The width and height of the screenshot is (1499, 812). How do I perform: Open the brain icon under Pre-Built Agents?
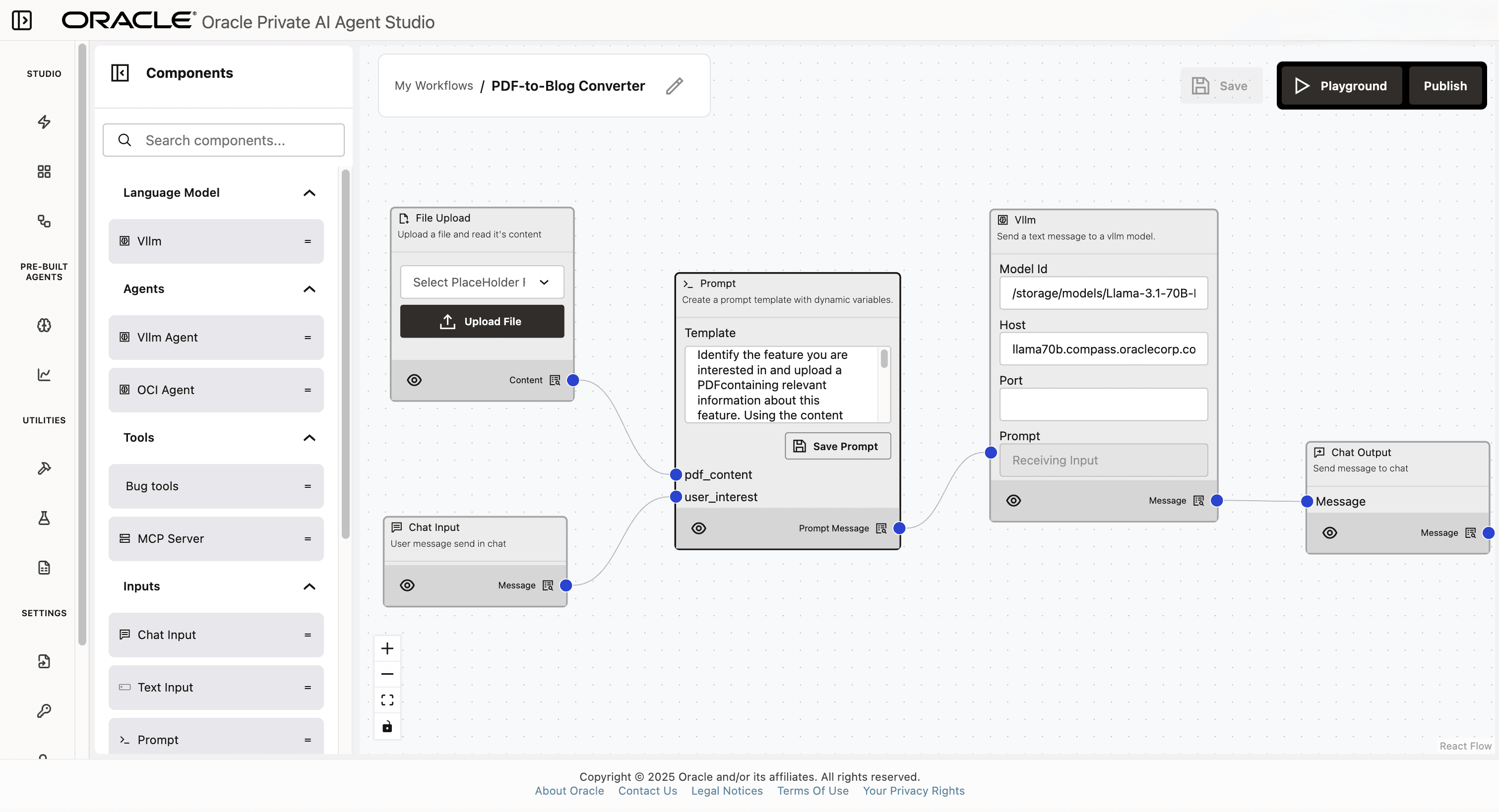(x=44, y=325)
